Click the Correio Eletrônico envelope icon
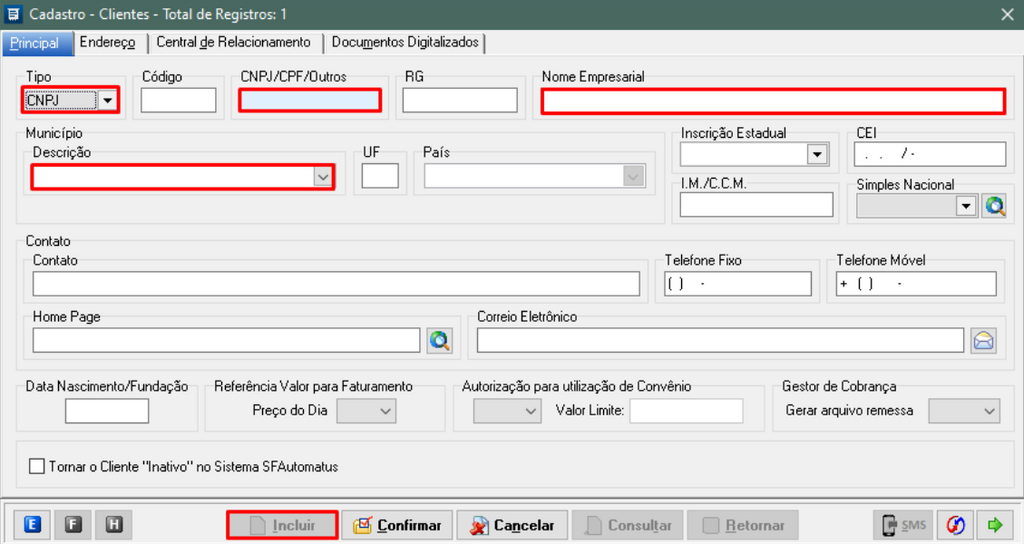Screen dimensions: 1024x544 [984, 340]
